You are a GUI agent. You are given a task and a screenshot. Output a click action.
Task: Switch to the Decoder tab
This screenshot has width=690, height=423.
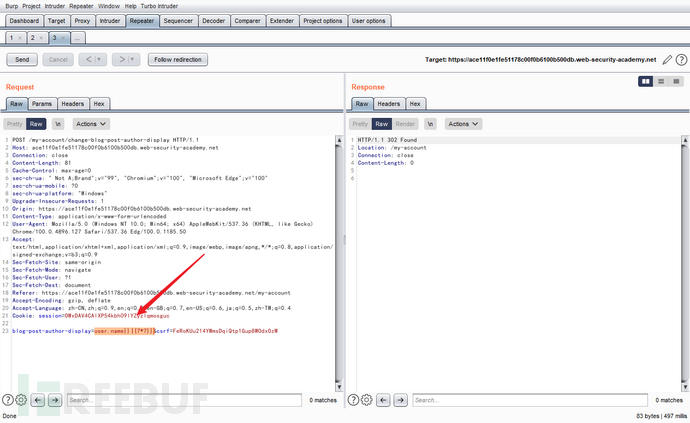(x=213, y=21)
